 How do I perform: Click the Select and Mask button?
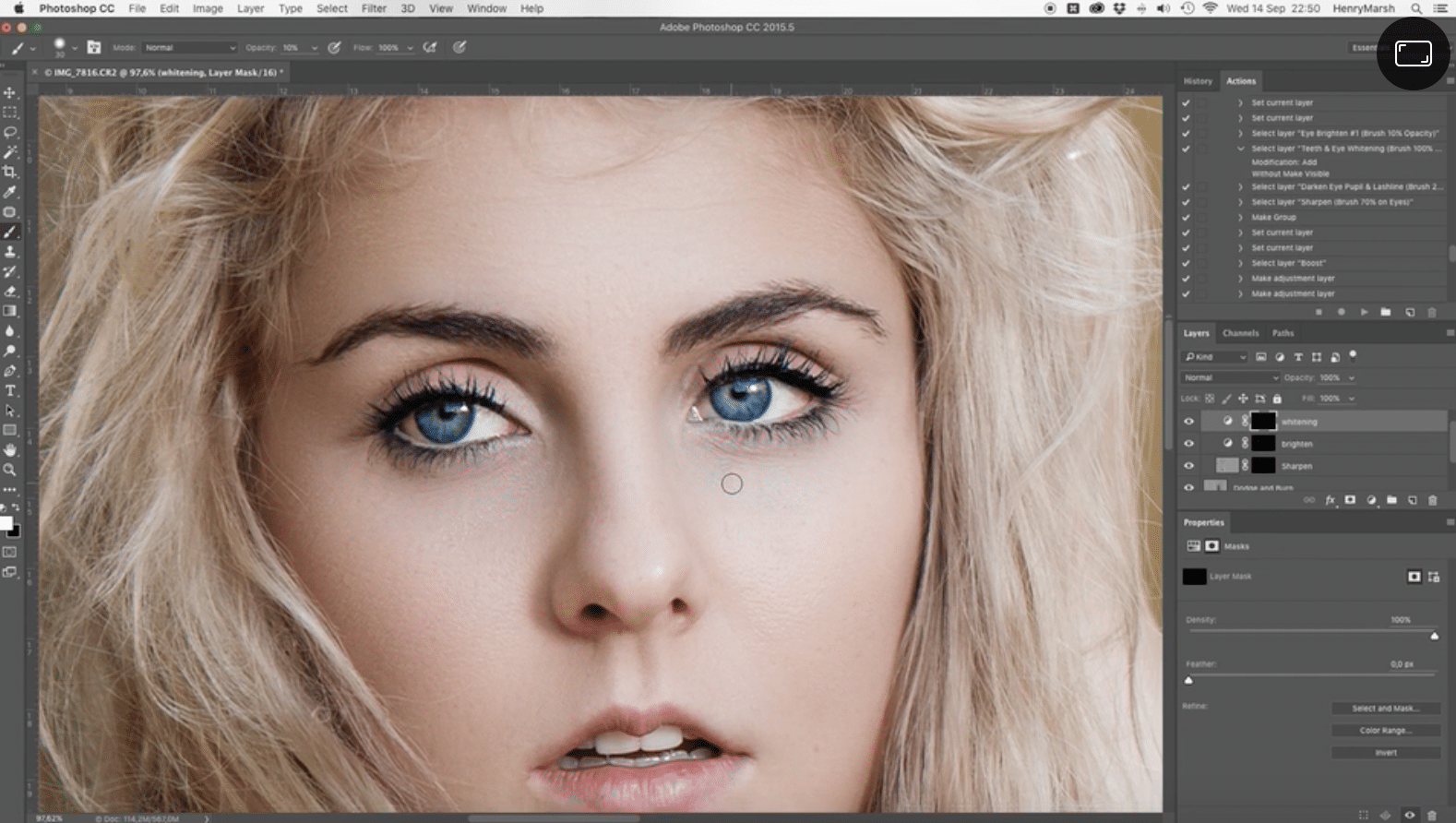1385,709
